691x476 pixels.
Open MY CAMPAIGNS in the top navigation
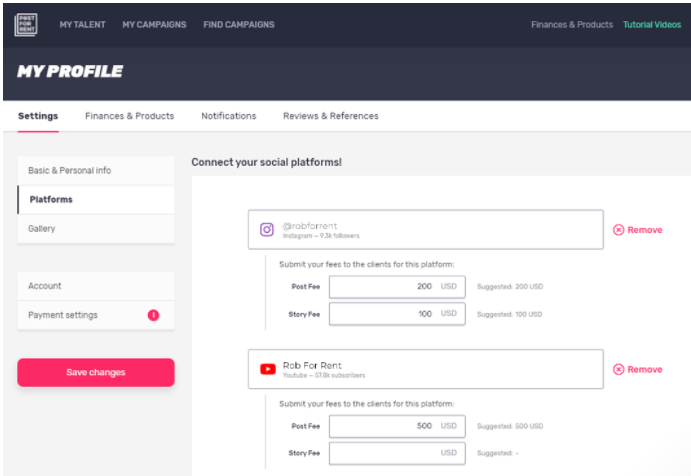pyautogui.click(x=154, y=25)
